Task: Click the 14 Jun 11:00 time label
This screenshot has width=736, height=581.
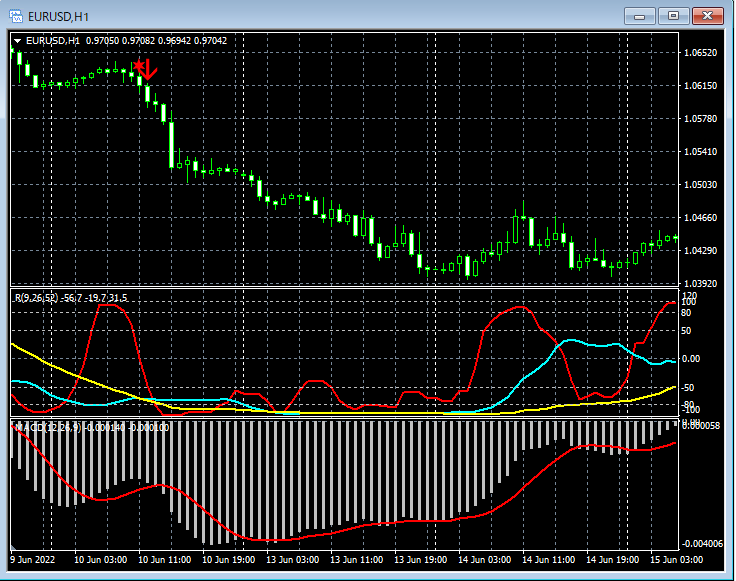Action: point(549,559)
